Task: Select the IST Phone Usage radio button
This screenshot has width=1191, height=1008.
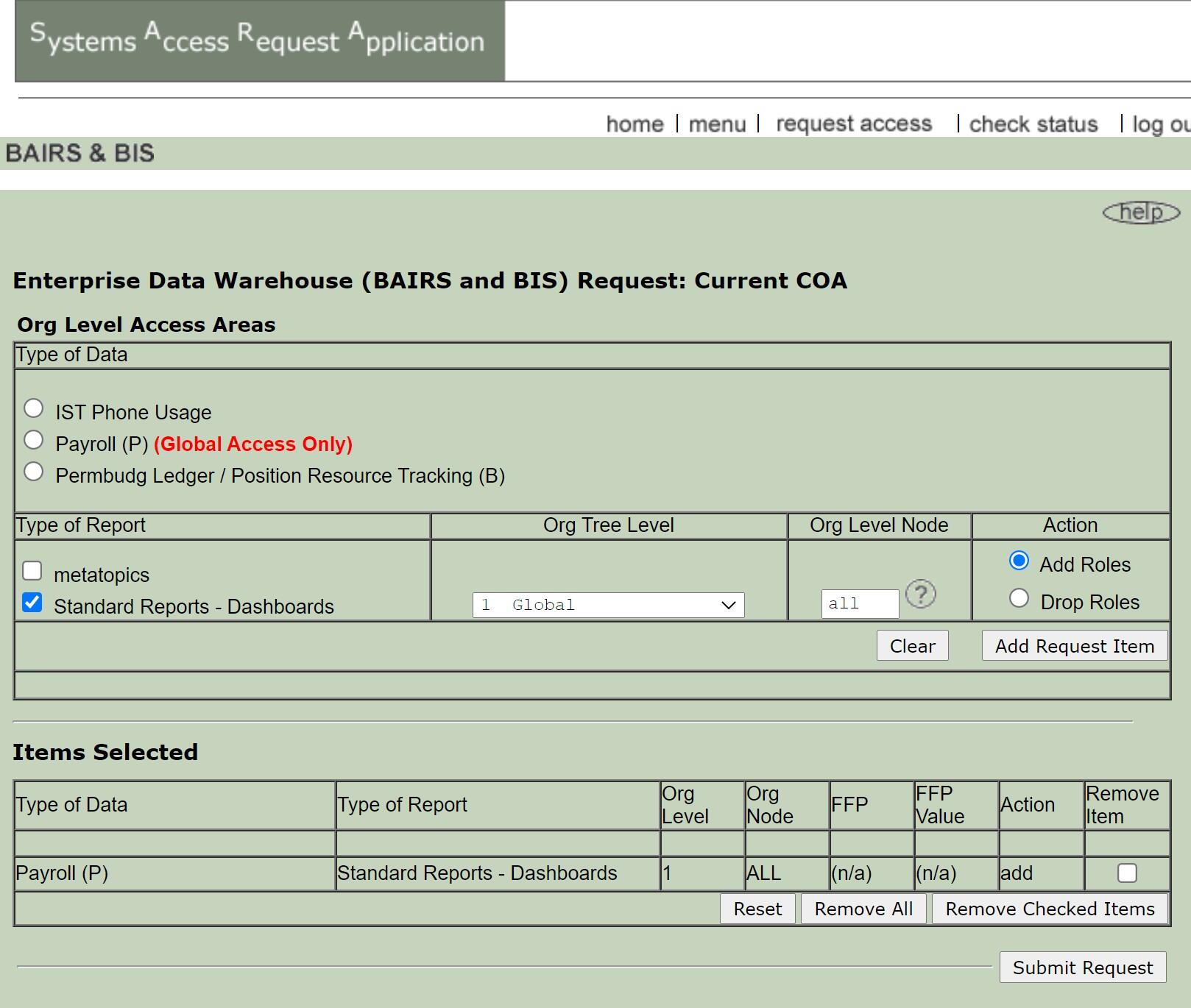Action: [32, 407]
